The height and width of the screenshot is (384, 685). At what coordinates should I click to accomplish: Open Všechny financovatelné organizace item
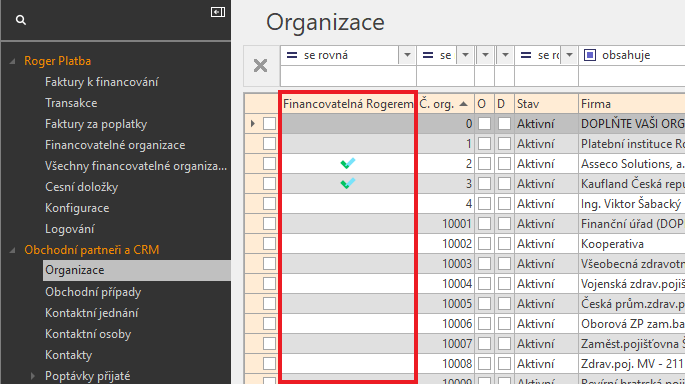point(136,166)
